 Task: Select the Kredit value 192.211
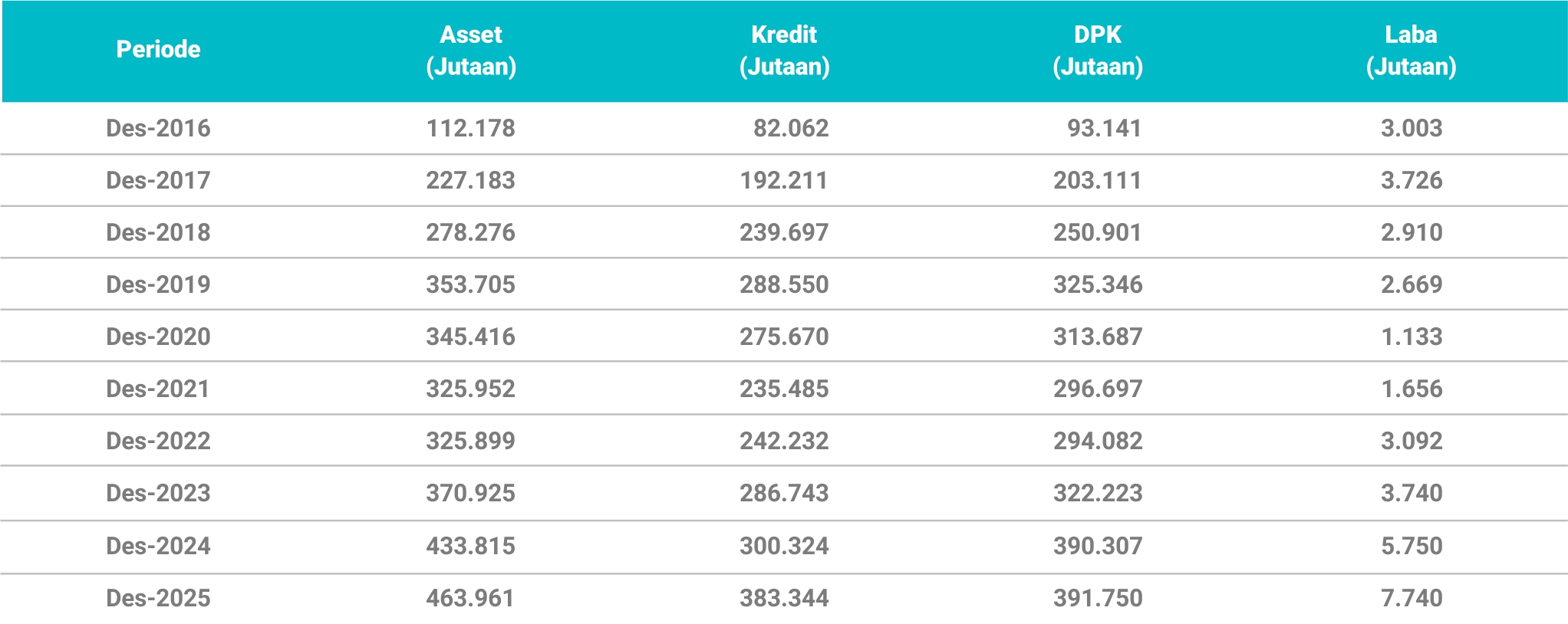pos(784,180)
